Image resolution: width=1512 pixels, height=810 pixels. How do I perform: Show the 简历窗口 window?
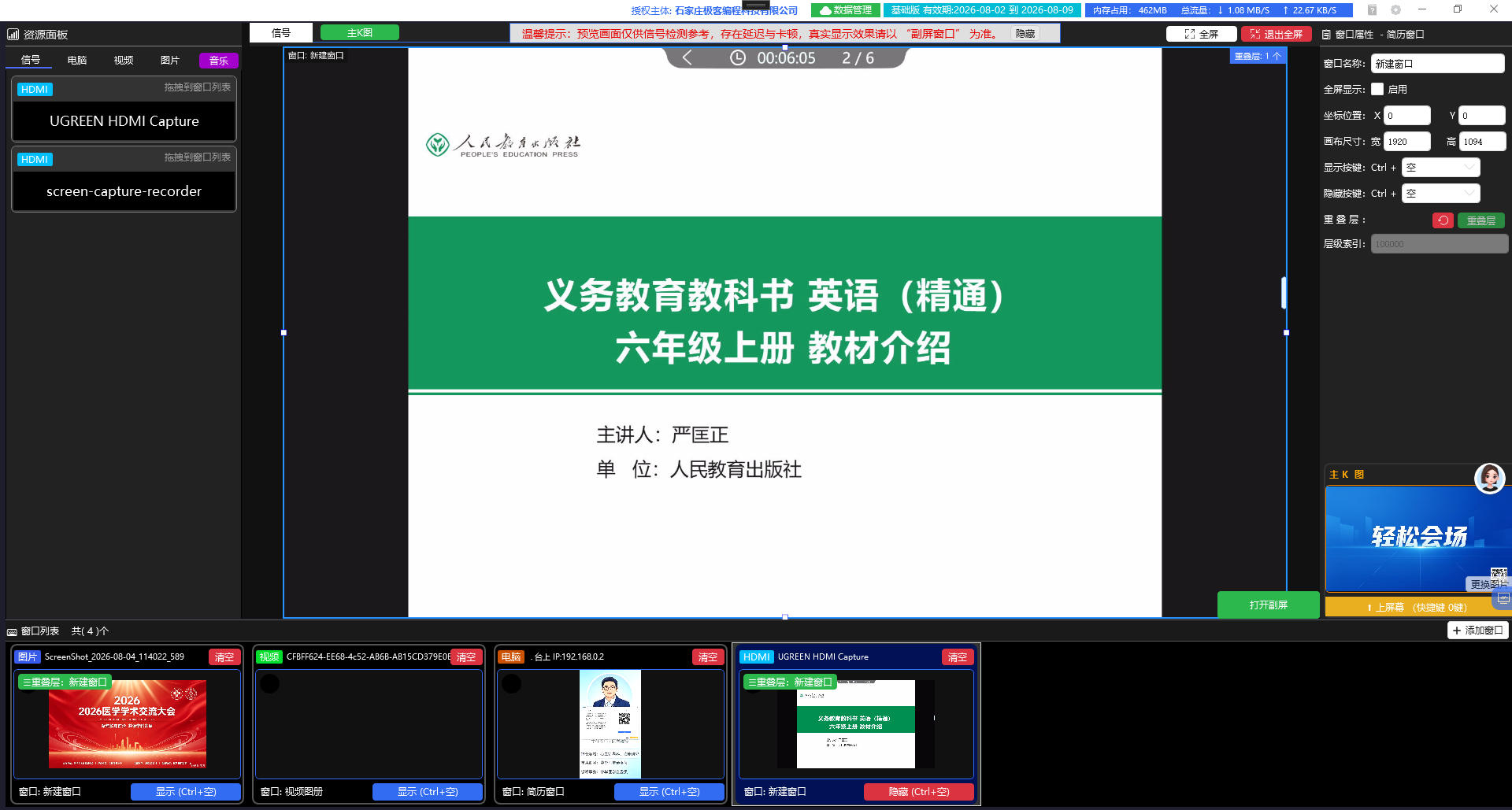669,792
